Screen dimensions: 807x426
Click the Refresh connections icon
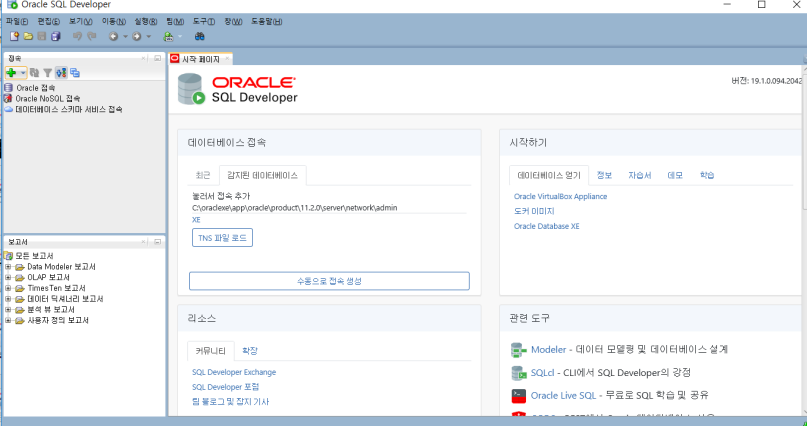pyautogui.click(x=34, y=73)
